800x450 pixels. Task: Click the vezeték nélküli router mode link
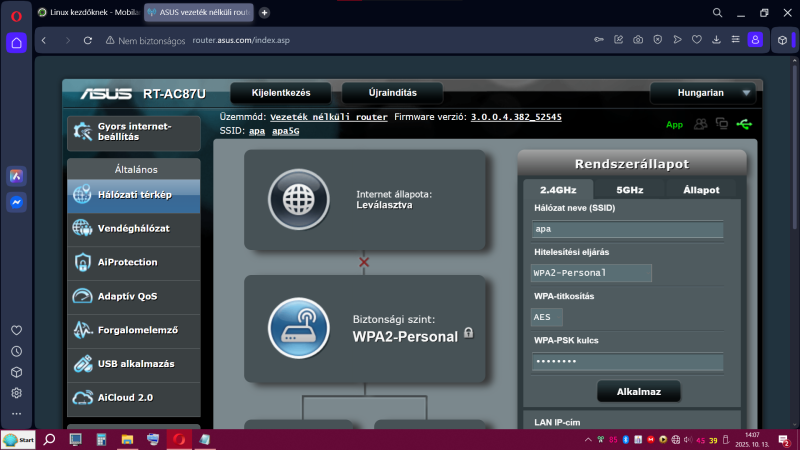click(x=329, y=117)
